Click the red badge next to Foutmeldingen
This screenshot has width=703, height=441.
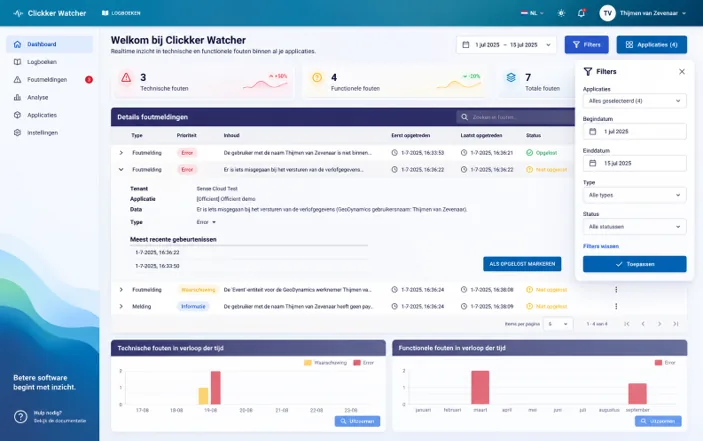(89, 80)
